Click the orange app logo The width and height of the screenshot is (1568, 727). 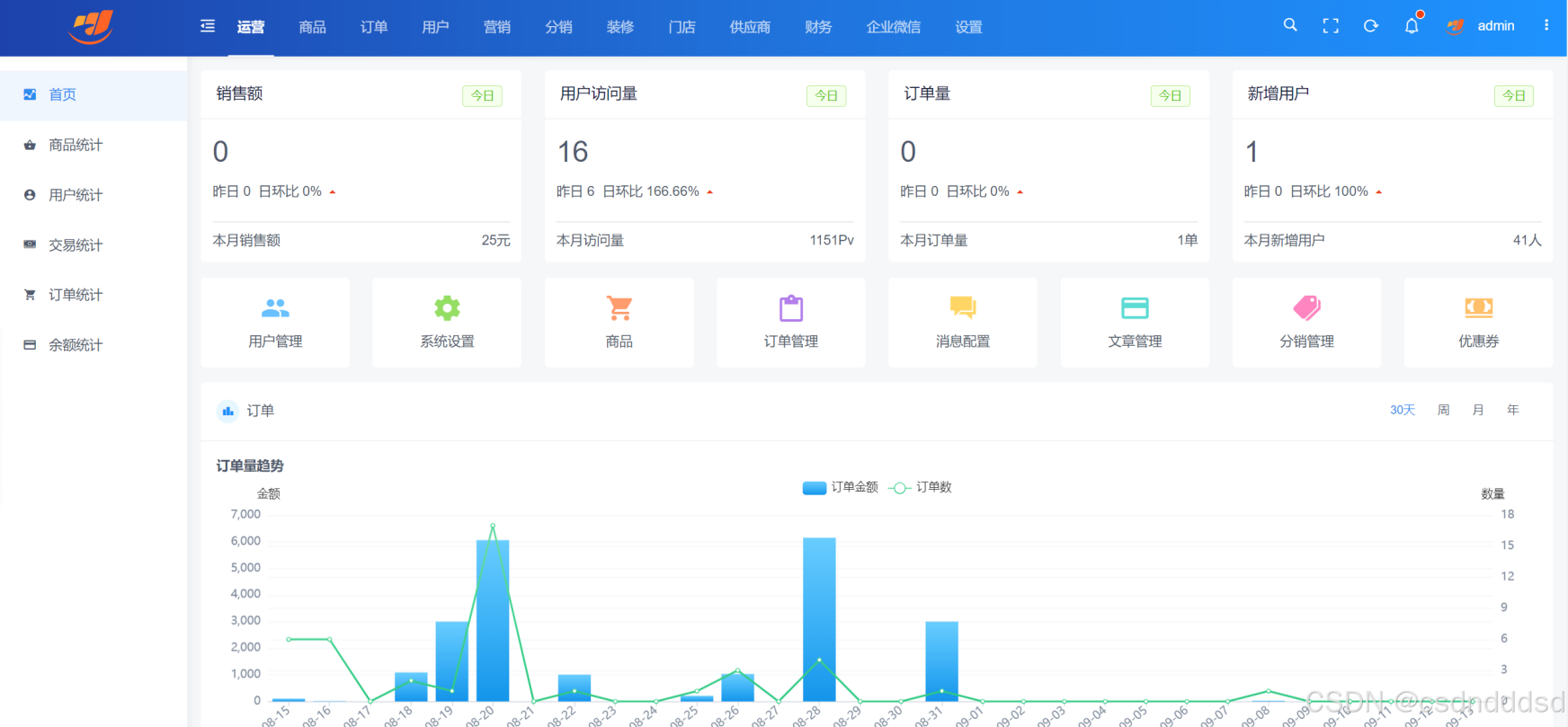92,26
